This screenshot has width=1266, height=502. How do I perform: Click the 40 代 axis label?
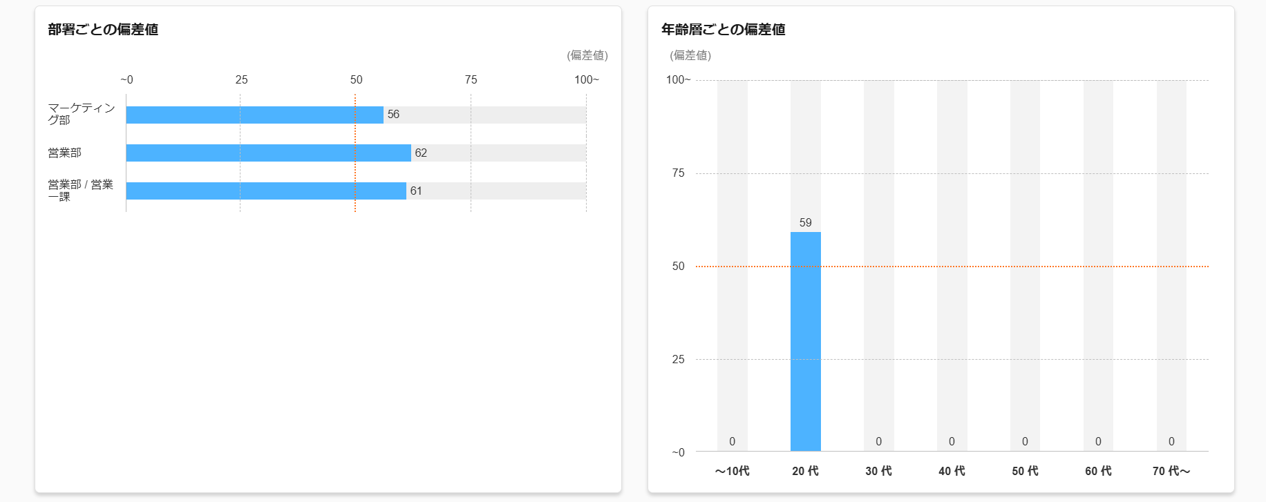pyautogui.click(x=952, y=471)
